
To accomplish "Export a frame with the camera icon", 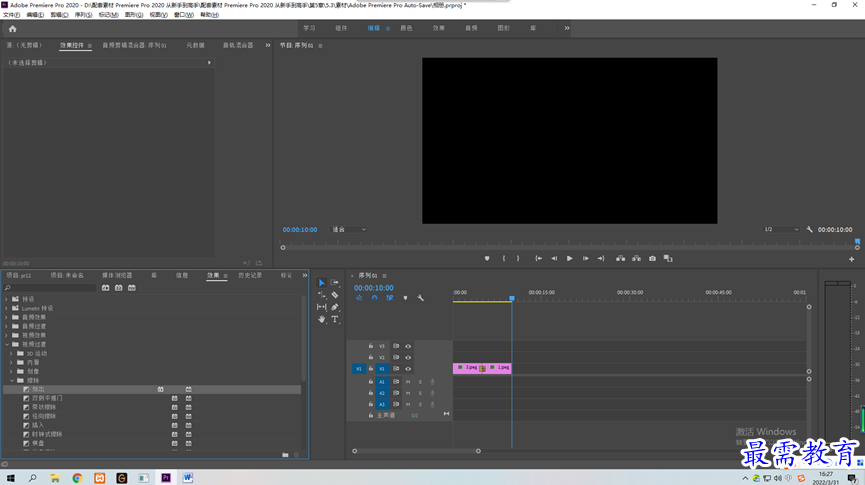I will (x=652, y=258).
